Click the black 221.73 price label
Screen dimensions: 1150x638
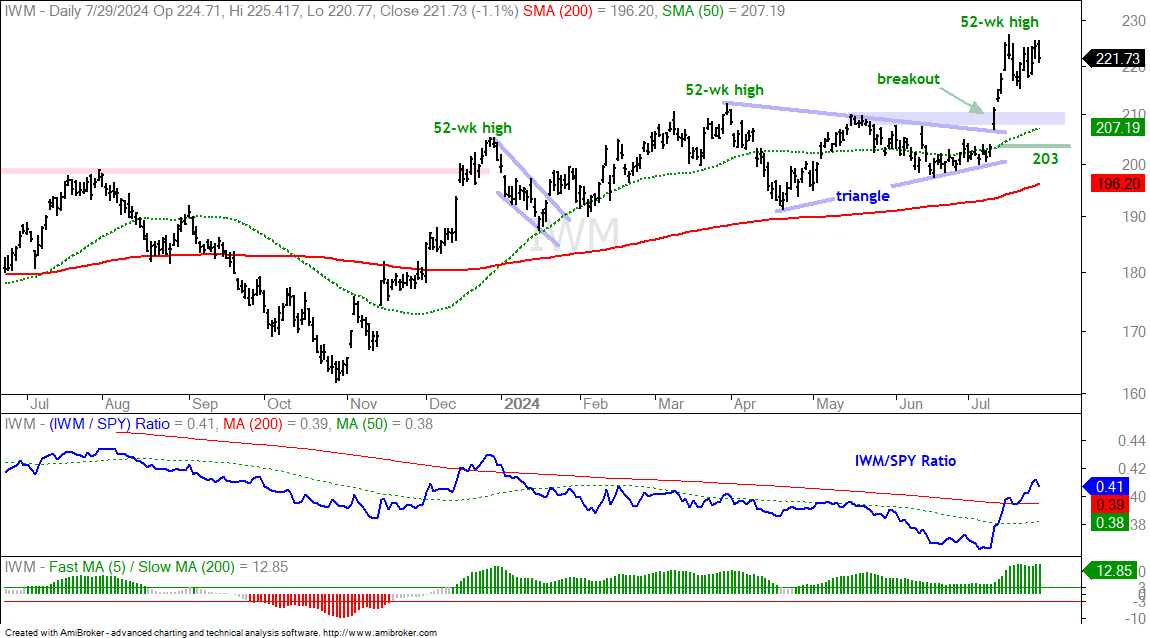pyautogui.click(x=1117, y=59)
